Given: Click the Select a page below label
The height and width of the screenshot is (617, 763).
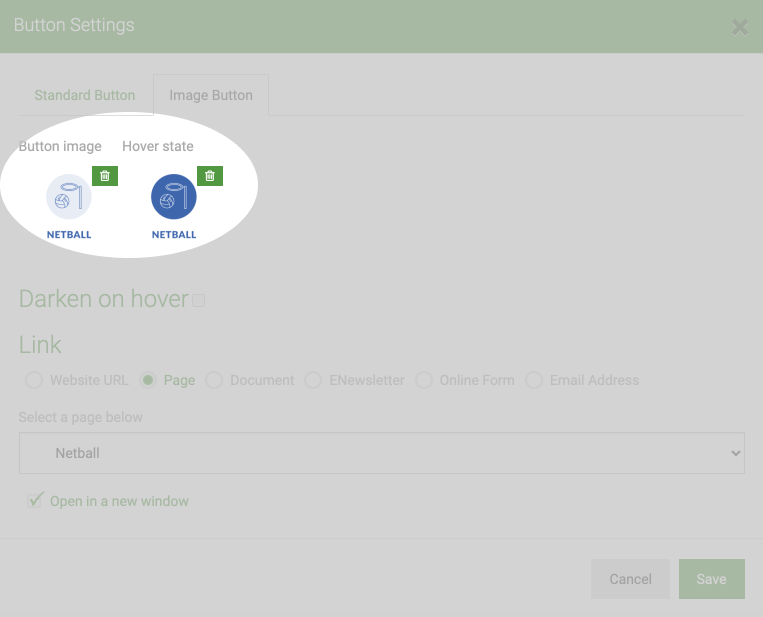Looking at the screenshot, I should [80, 417].
